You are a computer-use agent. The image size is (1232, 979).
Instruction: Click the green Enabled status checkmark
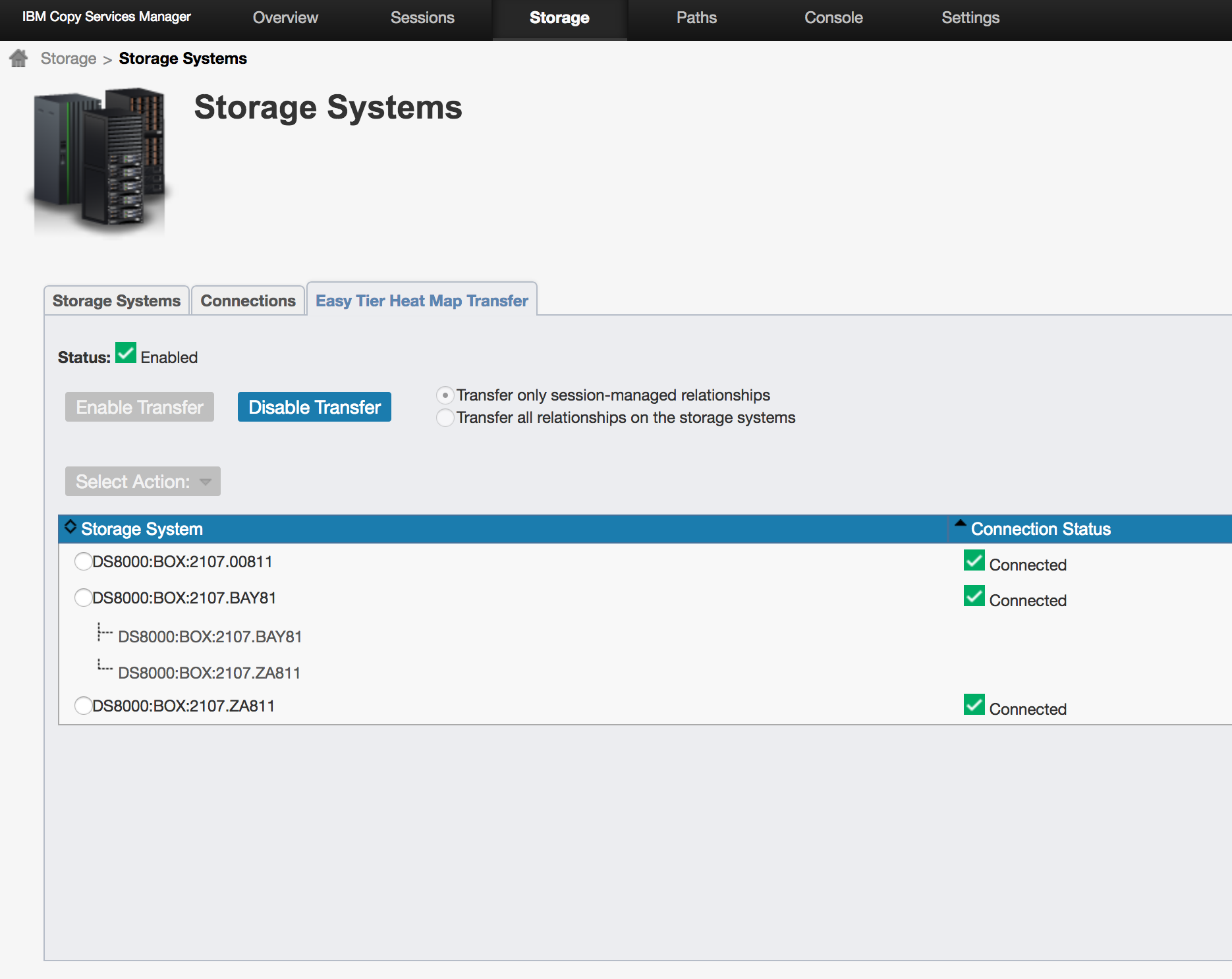[x=126, y=353]
